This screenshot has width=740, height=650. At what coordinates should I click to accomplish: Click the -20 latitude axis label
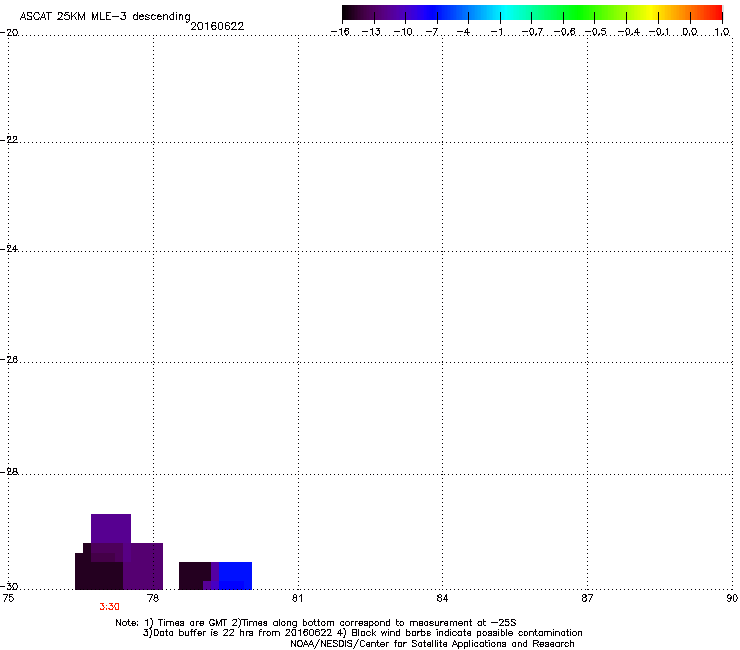(9, 32)
